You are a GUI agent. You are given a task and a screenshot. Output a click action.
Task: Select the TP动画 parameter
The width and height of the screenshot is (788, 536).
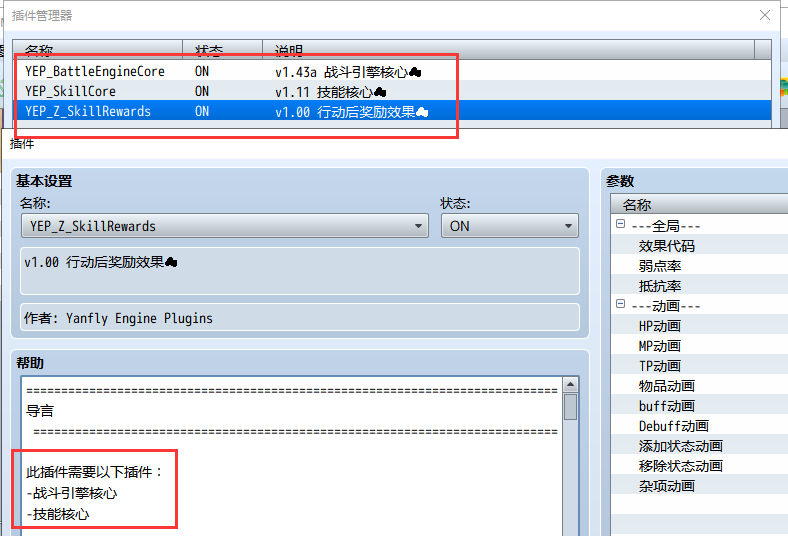tap(659, 366)
